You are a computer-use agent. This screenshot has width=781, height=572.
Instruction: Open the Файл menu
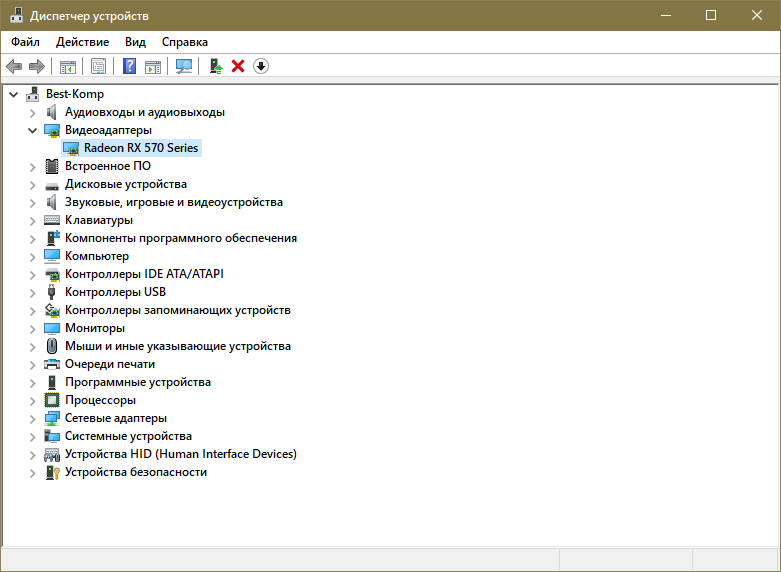pos(25,42)
